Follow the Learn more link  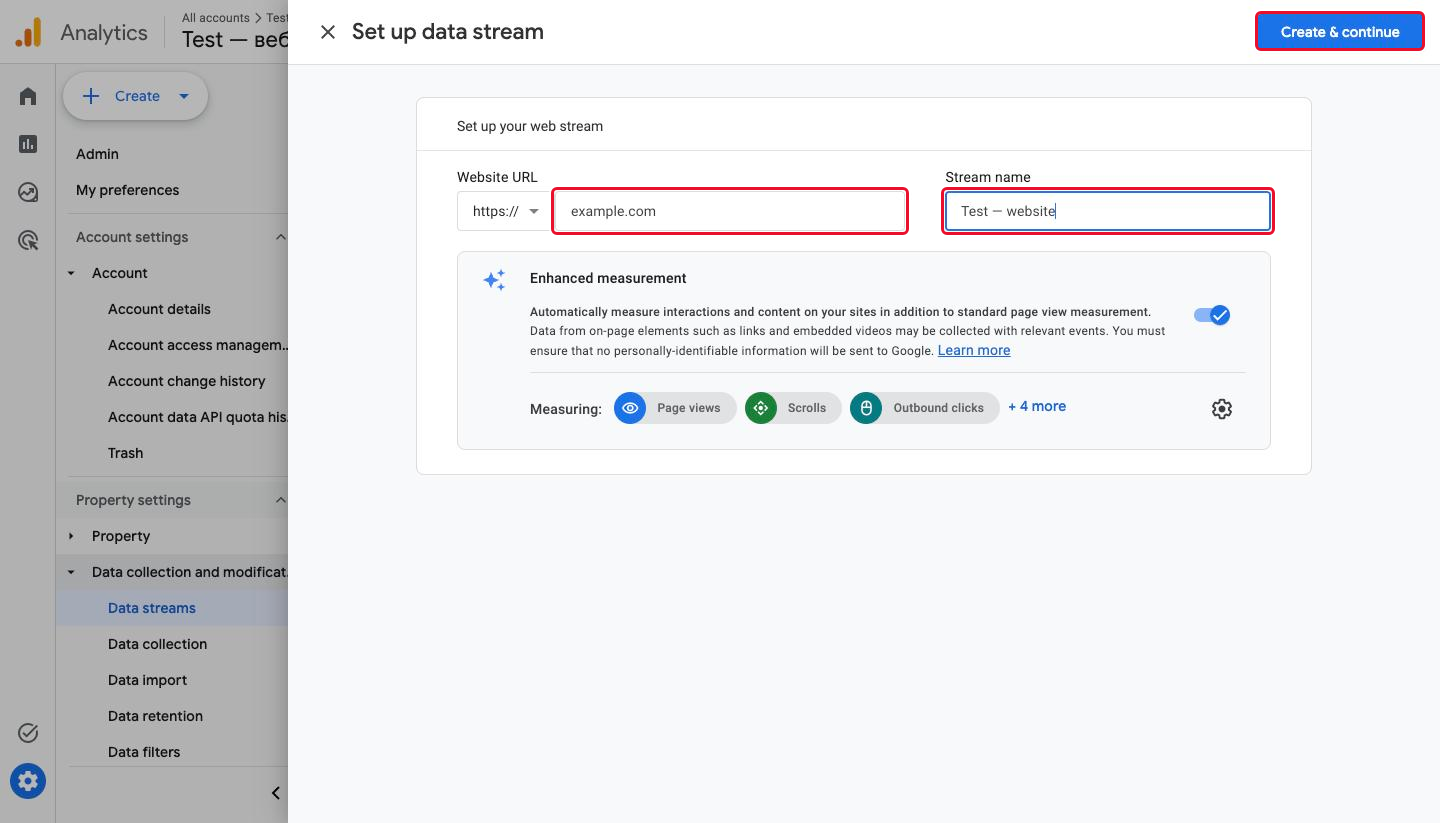point(974,350)
